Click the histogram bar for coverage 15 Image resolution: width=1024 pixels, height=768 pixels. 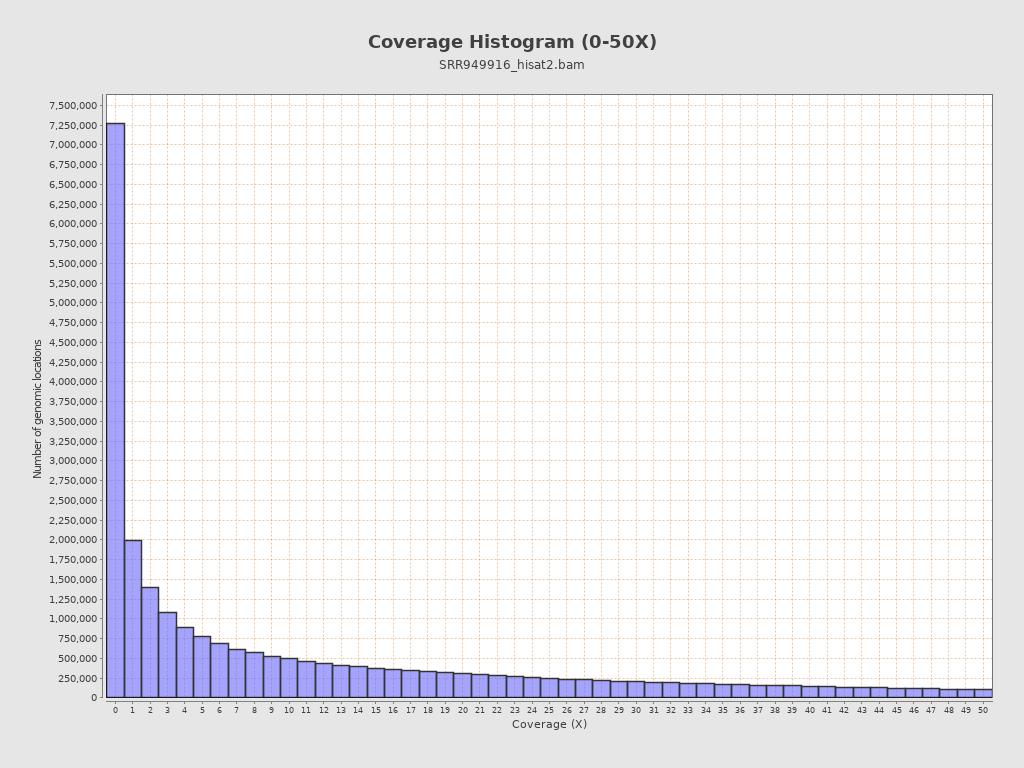(376, 682)
